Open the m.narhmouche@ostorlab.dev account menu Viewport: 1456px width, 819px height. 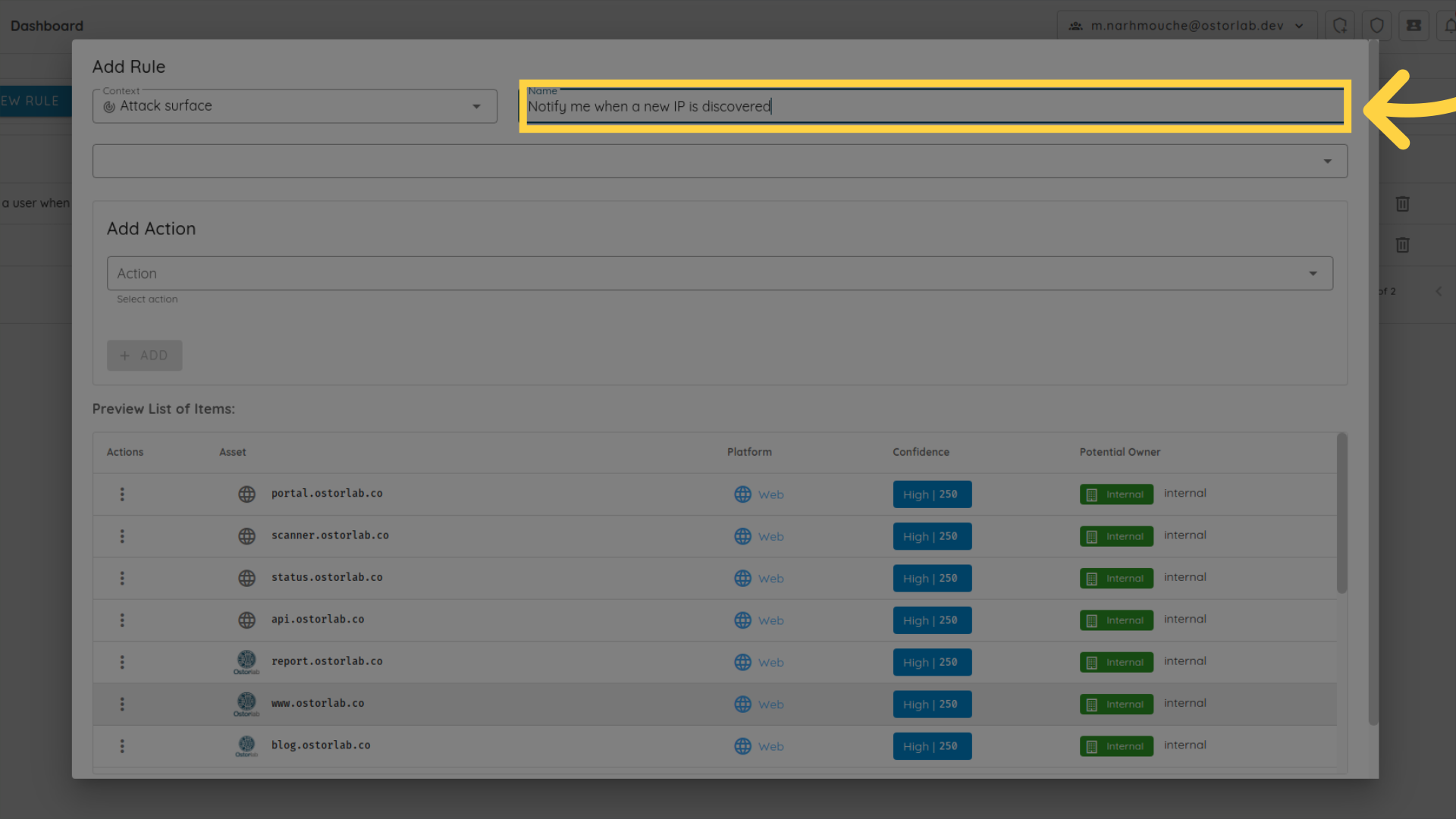[x=1187, y=26]
